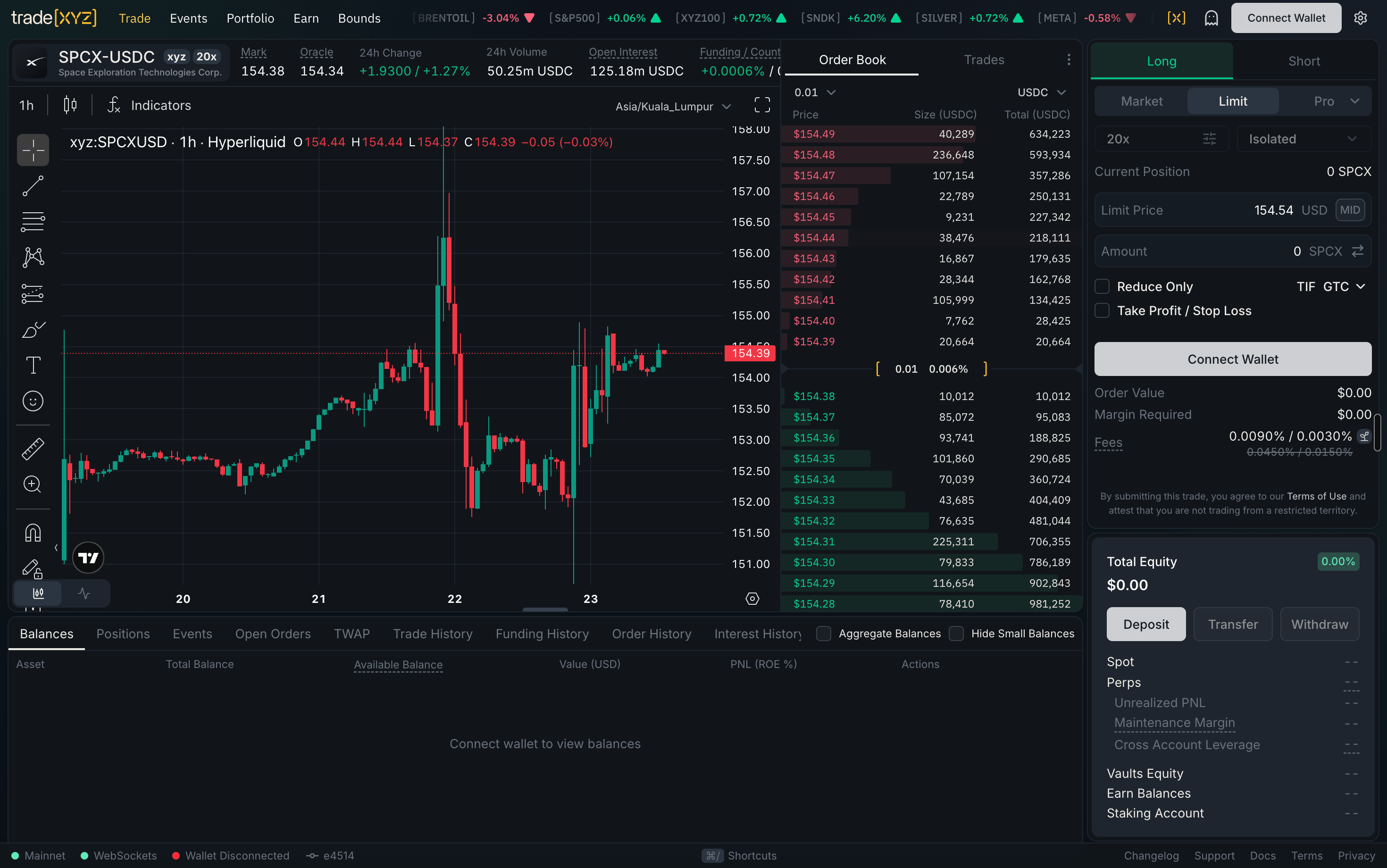Enable Take Profit / Stop Loss checkbox
The height and width of the screenshot is (868, 1387).
[1102, 310]
